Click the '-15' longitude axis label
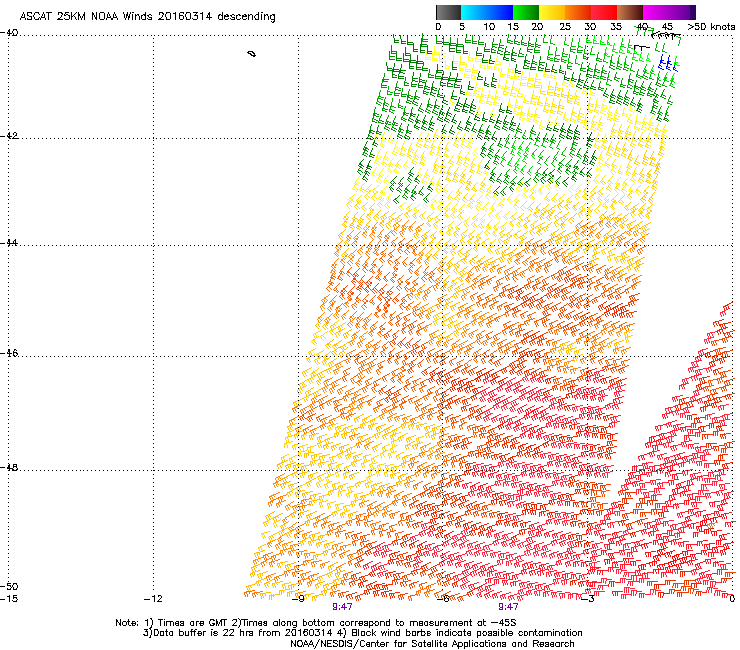Screen dimensions: 740x650 point(9,599)
